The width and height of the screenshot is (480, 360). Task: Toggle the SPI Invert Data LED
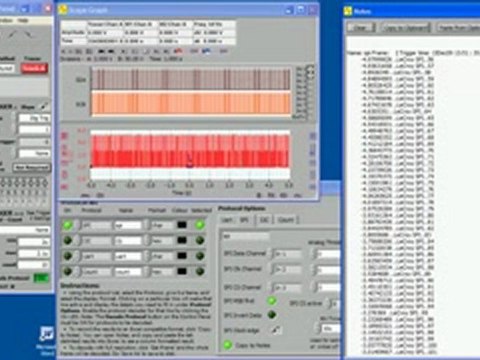pos(272,315)
